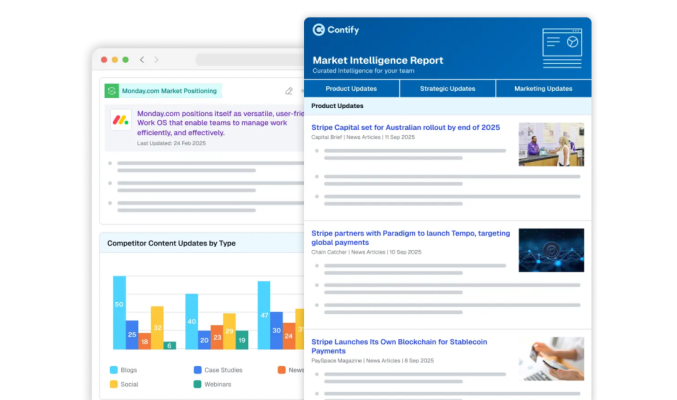This screenshot has width=677, height=400.
Task: Click 'Capital Brief | News Articles | 11 Sep 2025'
Action: (363, 137)
